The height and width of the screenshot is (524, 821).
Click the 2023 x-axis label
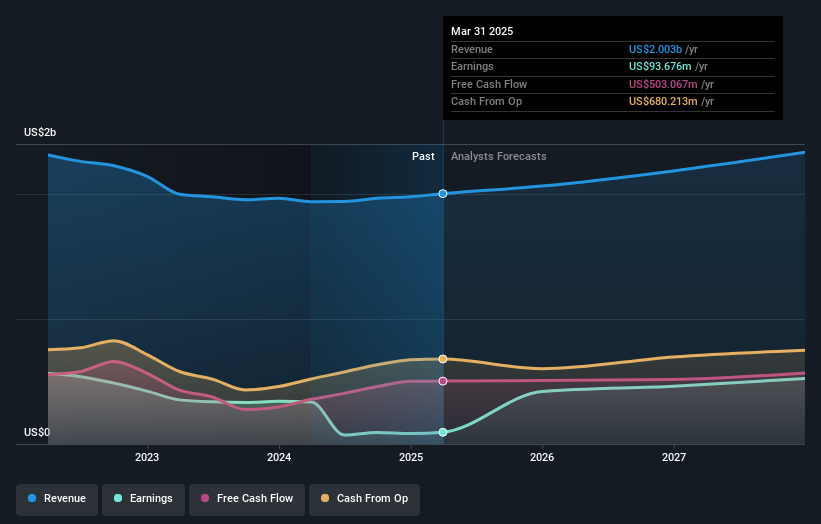click(x=147, y=458)
